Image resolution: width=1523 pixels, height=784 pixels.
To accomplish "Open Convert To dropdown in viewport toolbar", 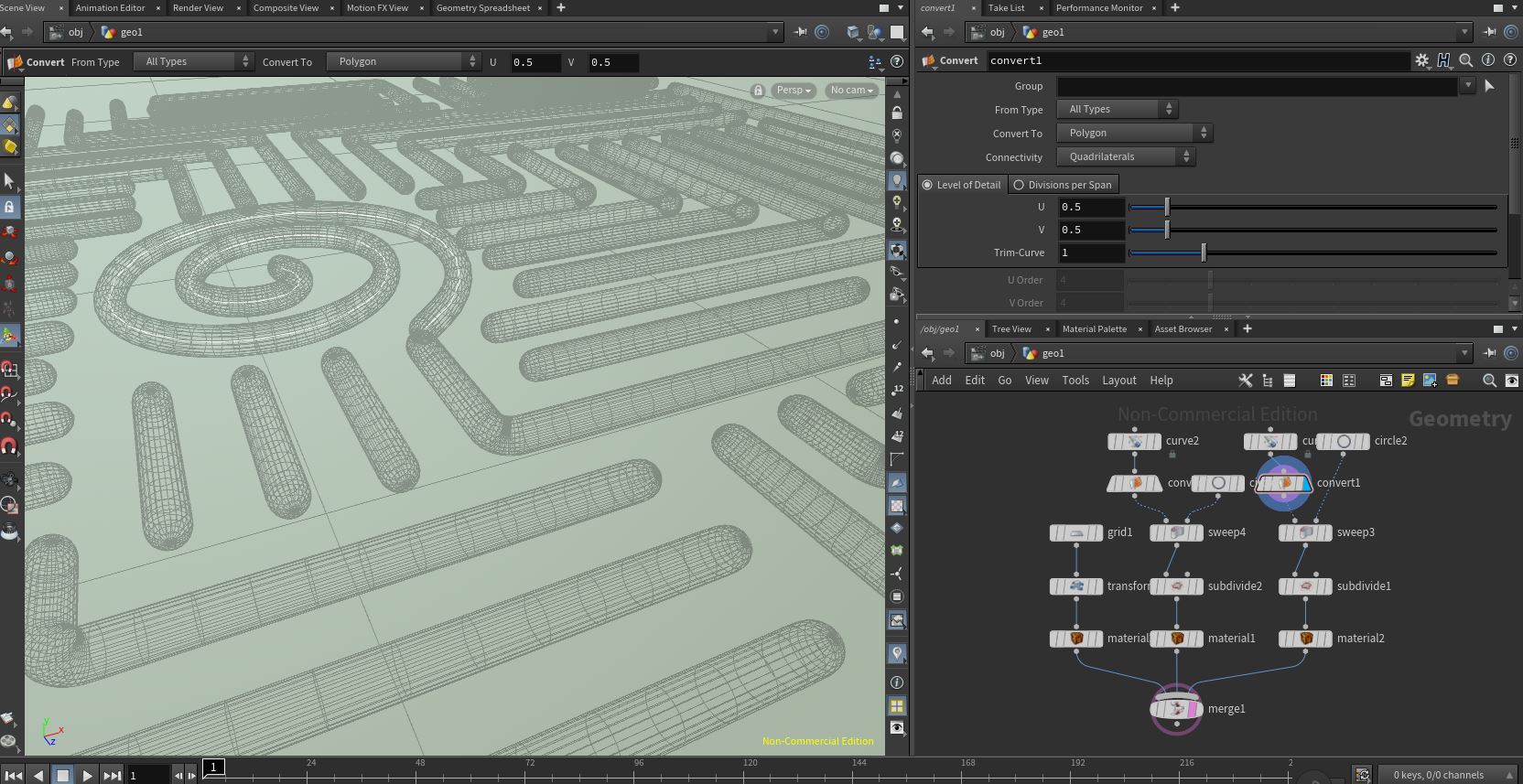I will coord(403,62).
